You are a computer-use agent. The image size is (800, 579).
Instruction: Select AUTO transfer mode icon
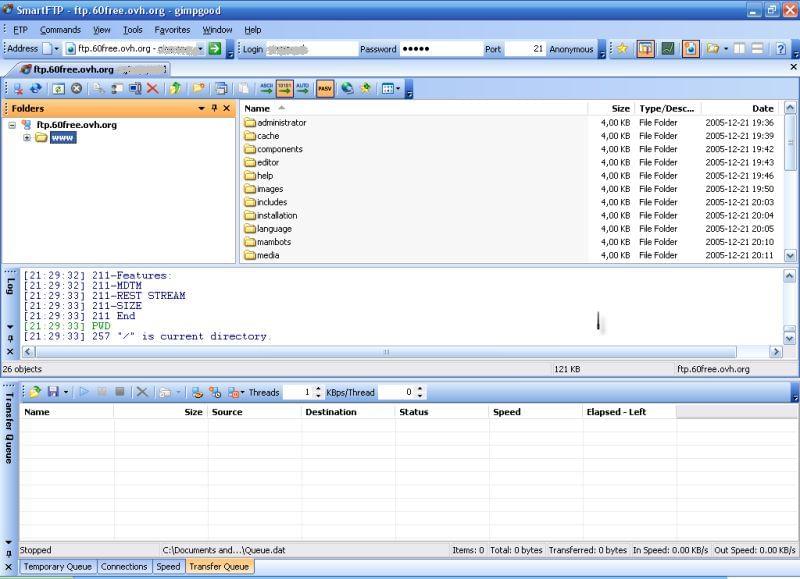[x=303, y=89]
